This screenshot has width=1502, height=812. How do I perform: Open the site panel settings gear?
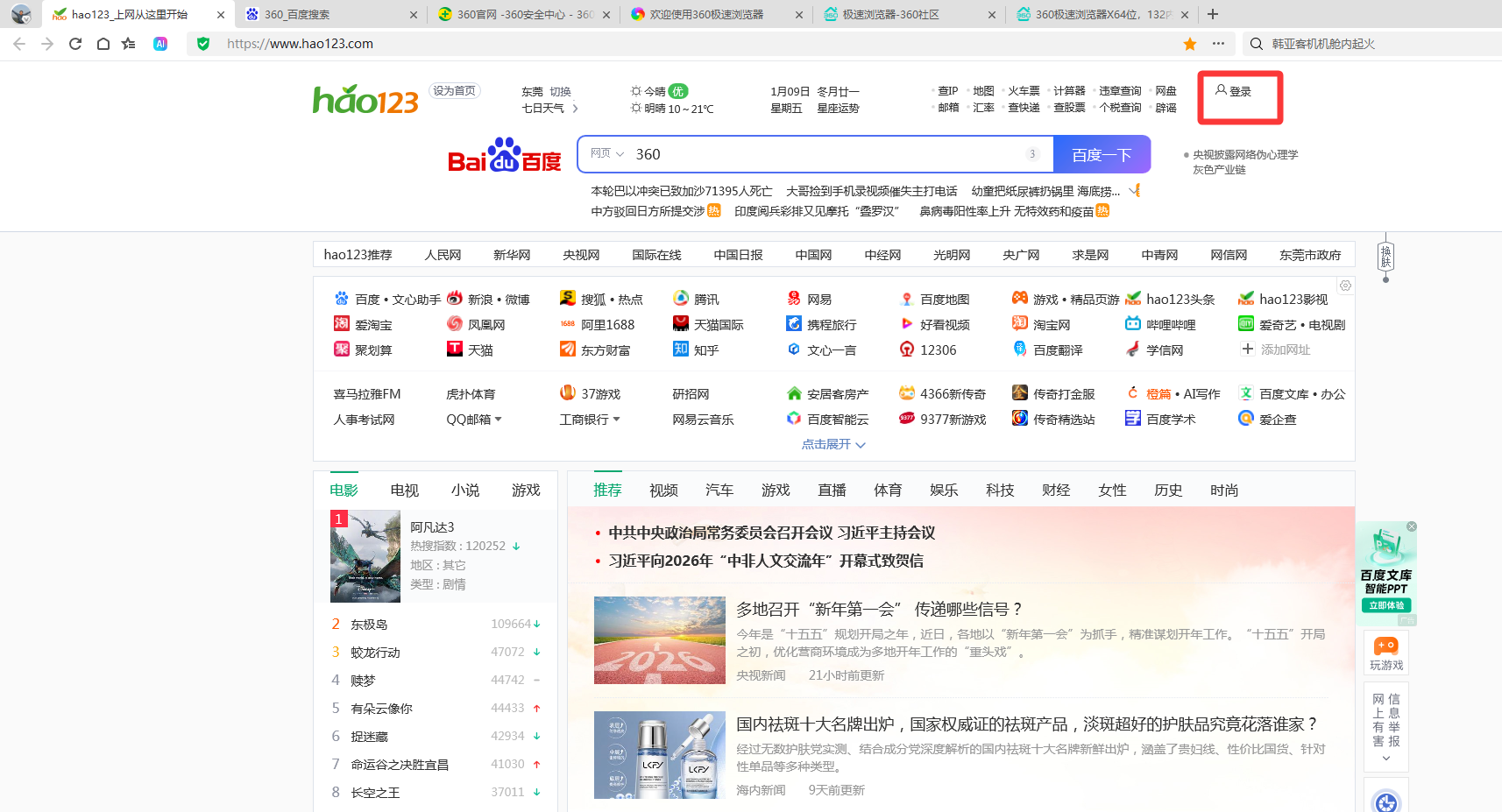(1346, 286)
